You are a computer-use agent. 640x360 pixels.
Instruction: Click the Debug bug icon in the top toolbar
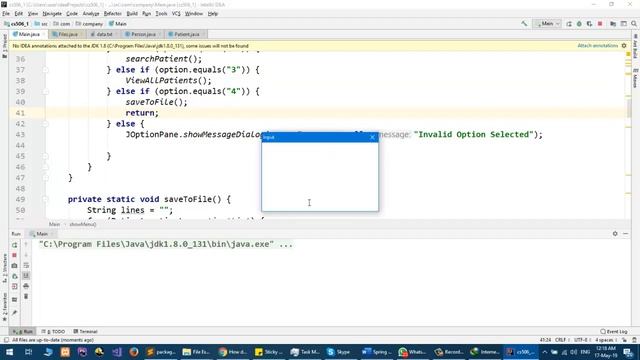[579, 24]
